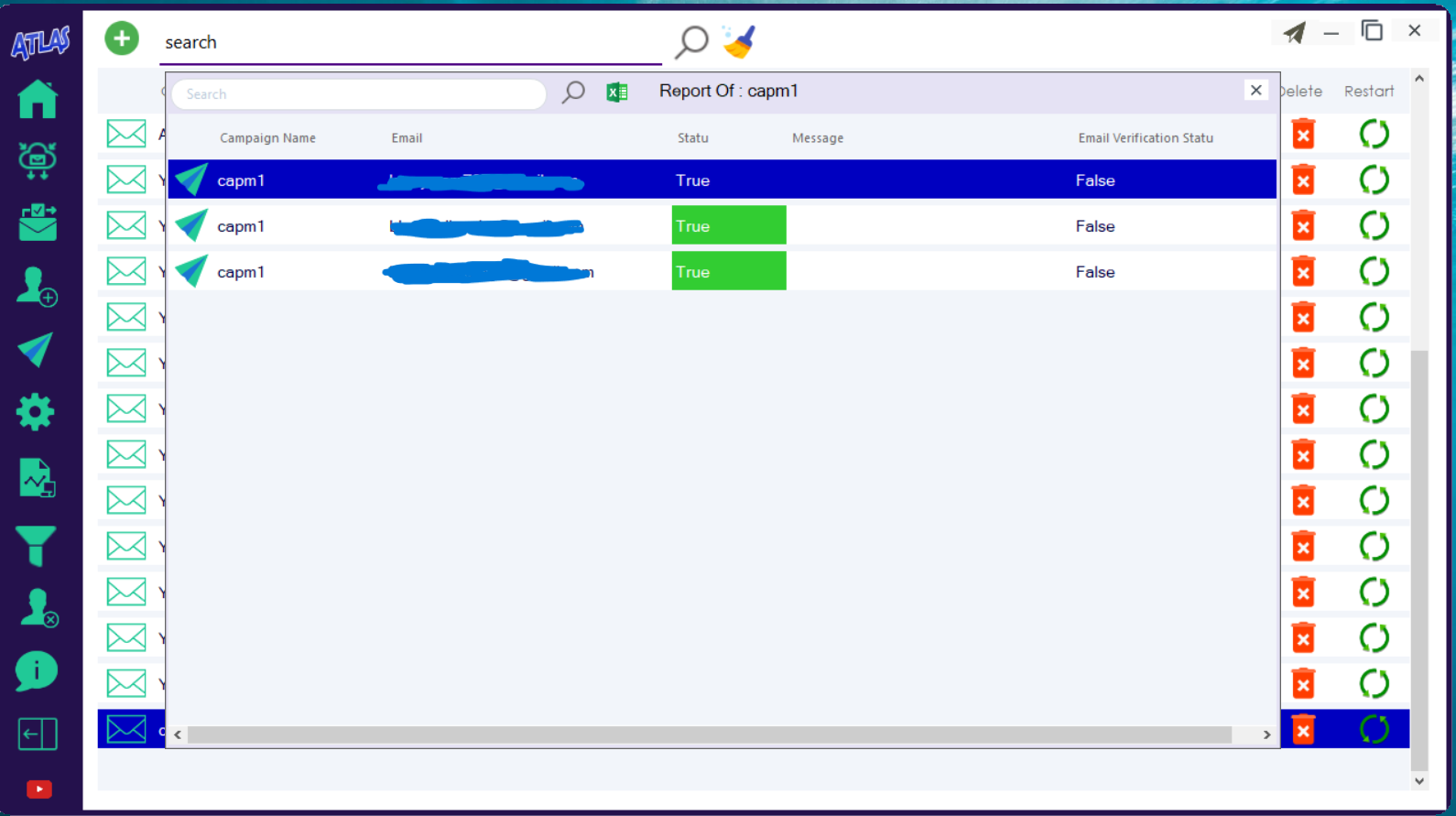The image size is (1456, 816).
Task: Click the report chart document icon
Action: [x=37, y=478]
